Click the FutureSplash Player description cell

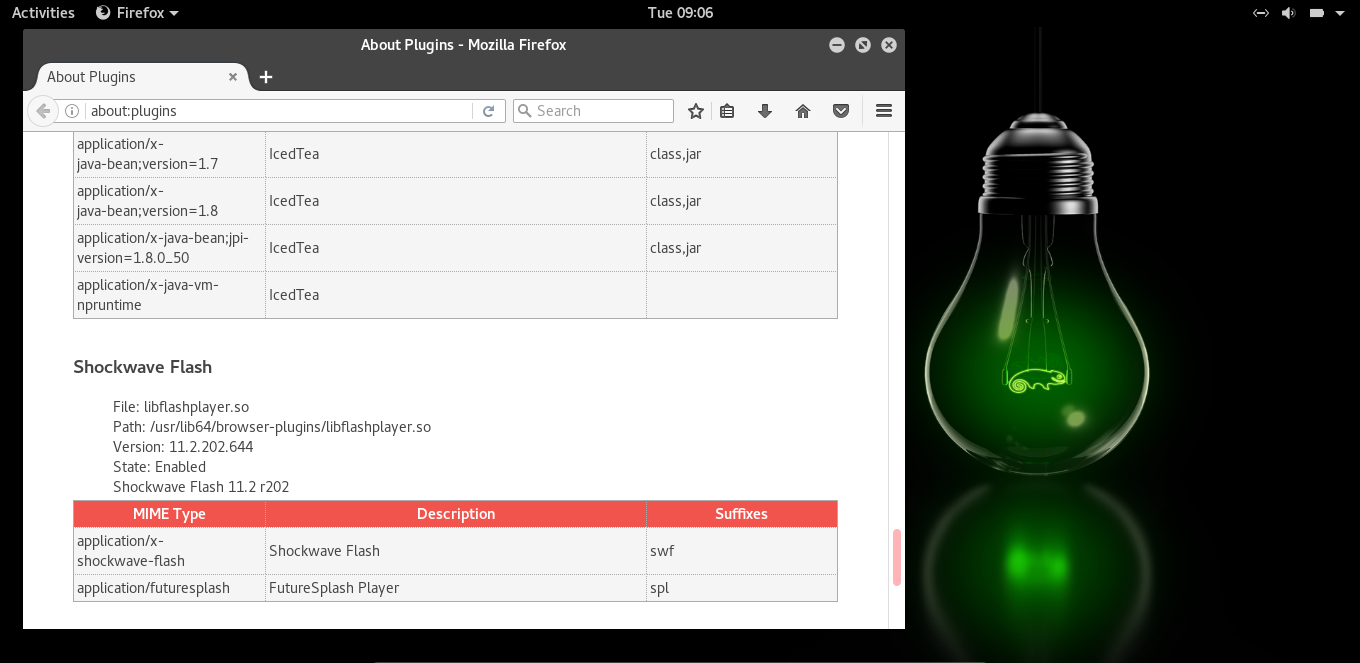(x=456, y=588)
